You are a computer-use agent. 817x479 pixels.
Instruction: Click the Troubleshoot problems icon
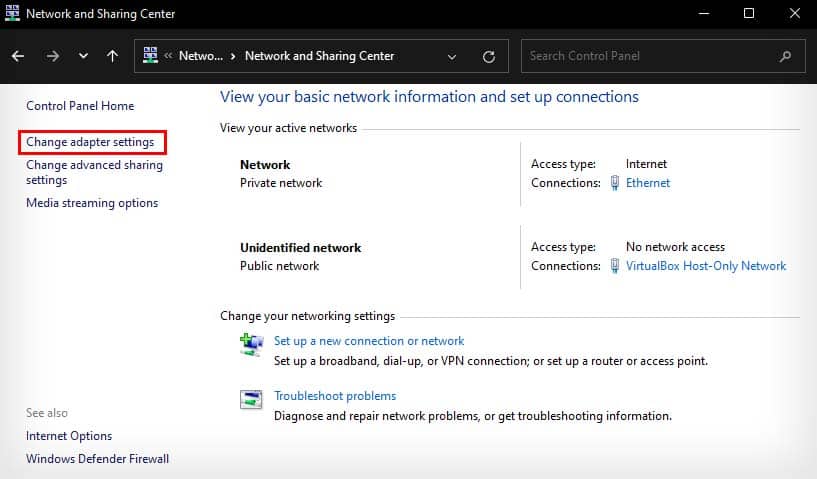251,400
